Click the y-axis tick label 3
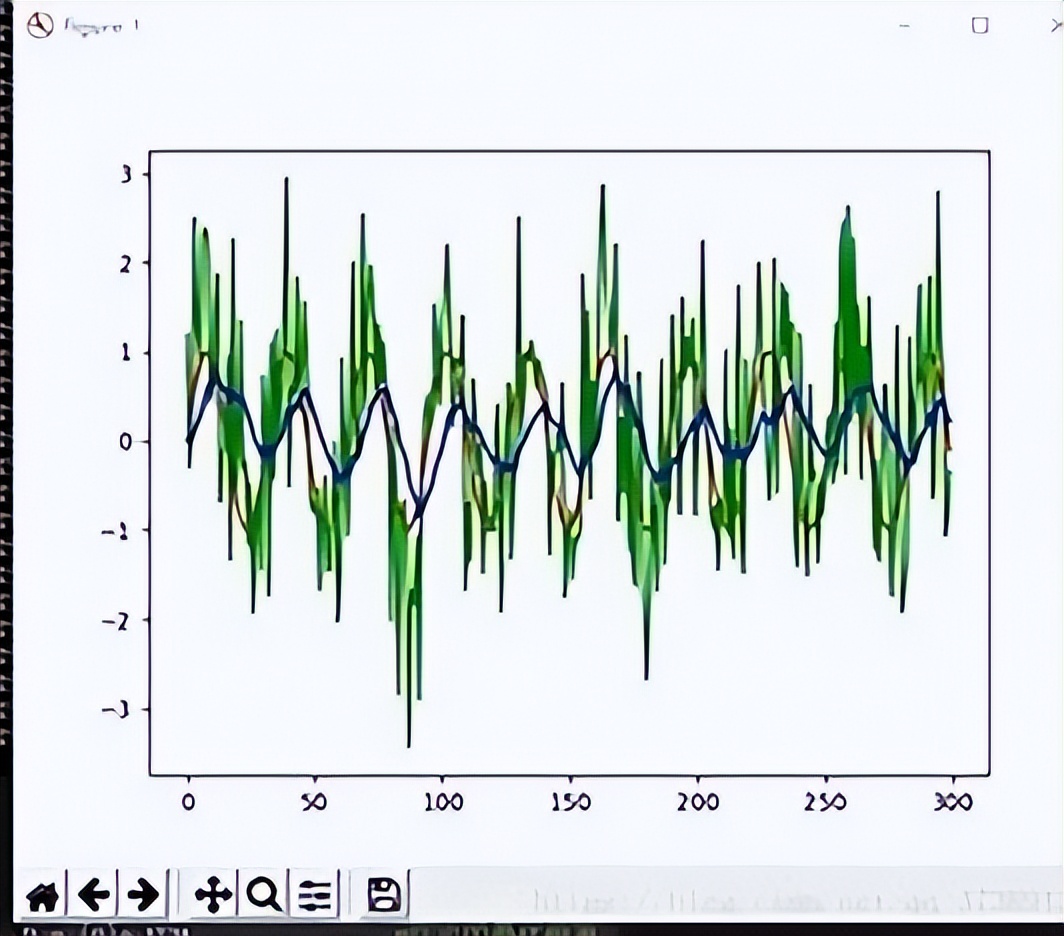1064x936 pixels. pos(128,174)
